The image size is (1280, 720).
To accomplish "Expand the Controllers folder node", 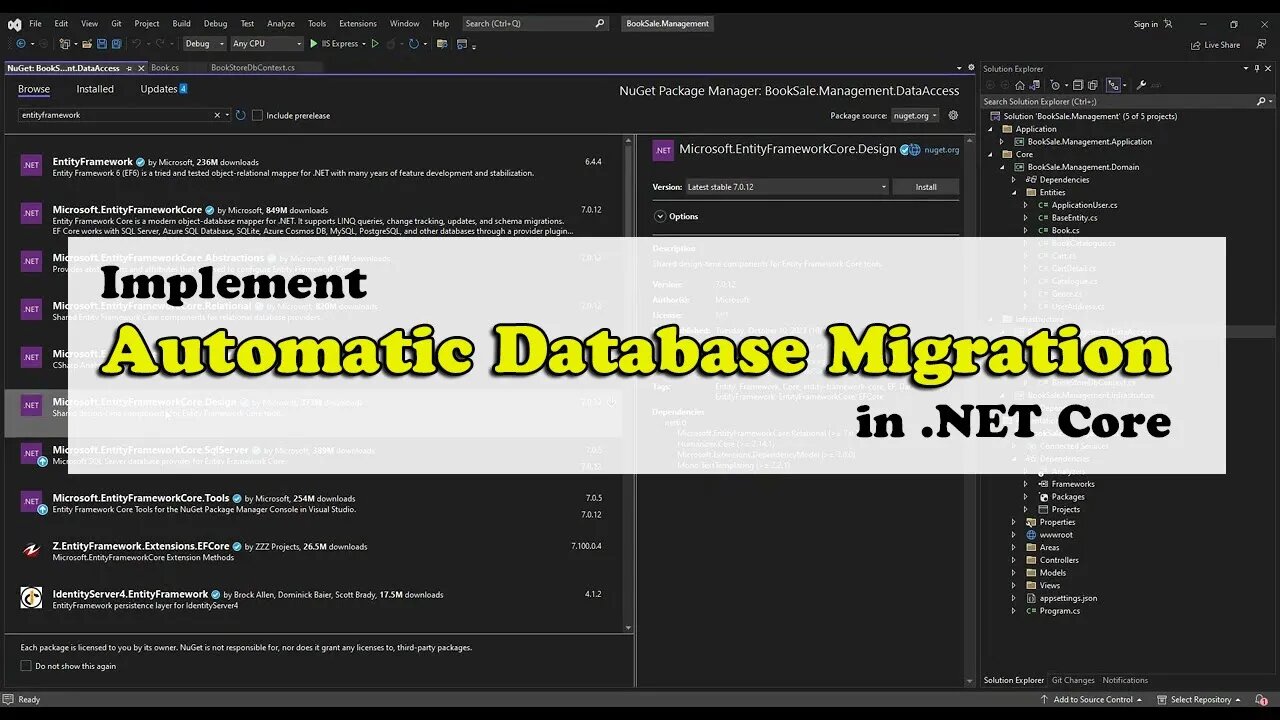I will pyautogui.click(x=1015, y=560).
